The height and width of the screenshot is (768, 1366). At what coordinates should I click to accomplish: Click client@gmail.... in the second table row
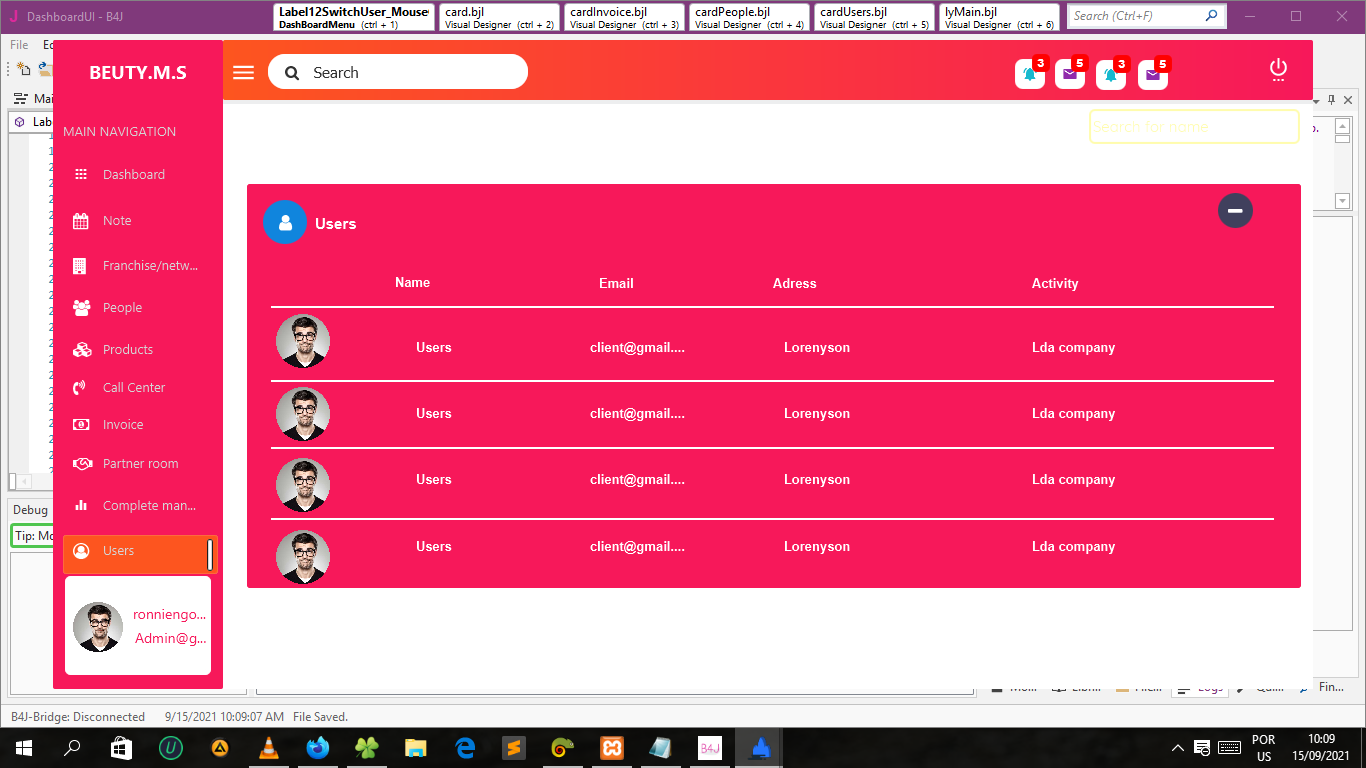point(637,414)
